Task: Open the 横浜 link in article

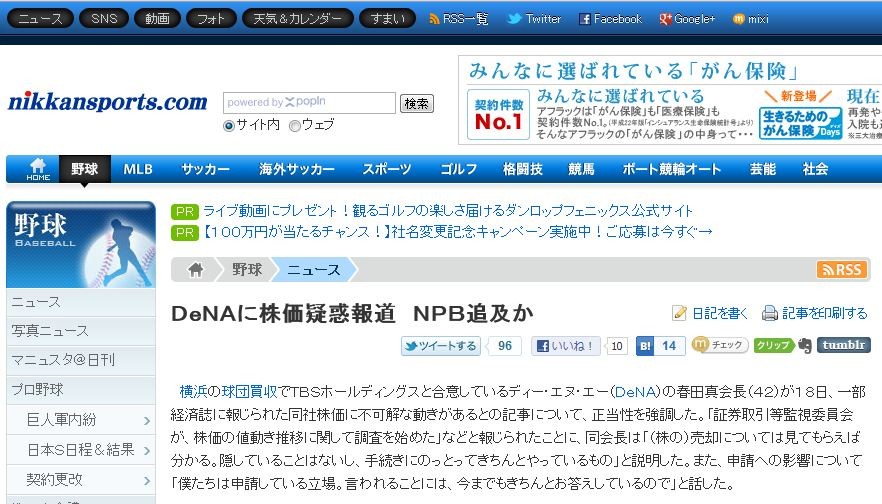Action: coord(192,392)
